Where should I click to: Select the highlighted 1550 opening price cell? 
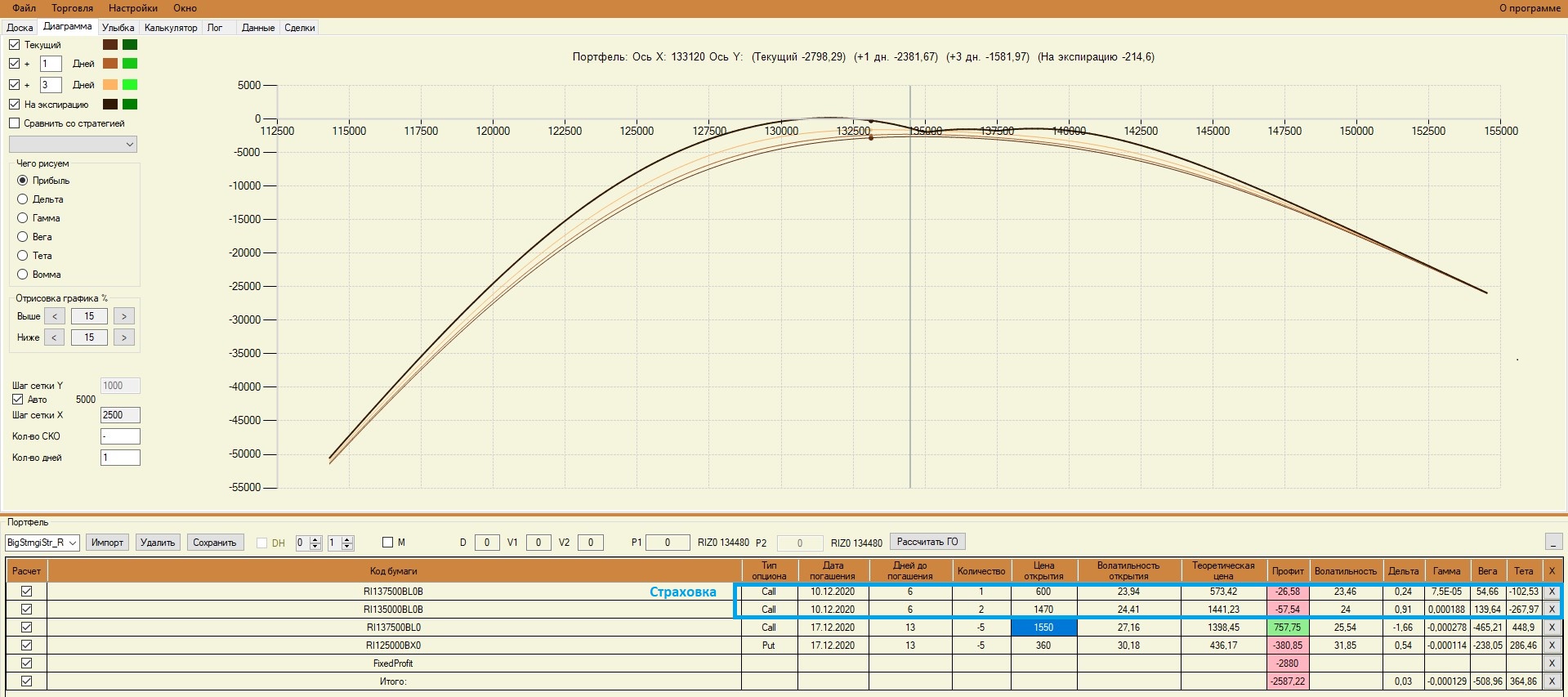(1043, 628)
